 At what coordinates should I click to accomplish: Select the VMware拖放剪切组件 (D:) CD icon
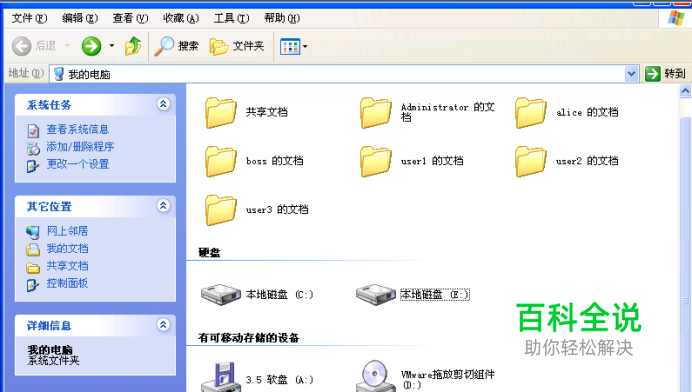tap(376, 376)
